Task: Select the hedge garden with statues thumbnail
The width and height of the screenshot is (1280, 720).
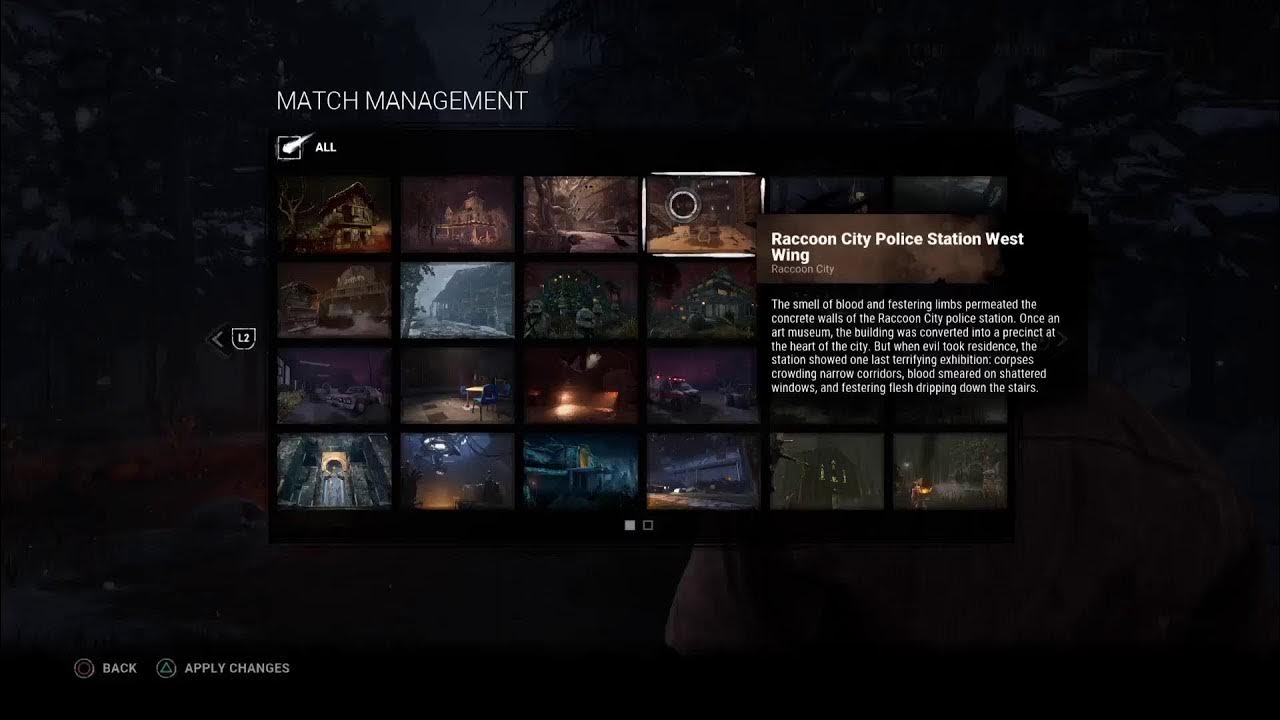Action: click(581, 300)
